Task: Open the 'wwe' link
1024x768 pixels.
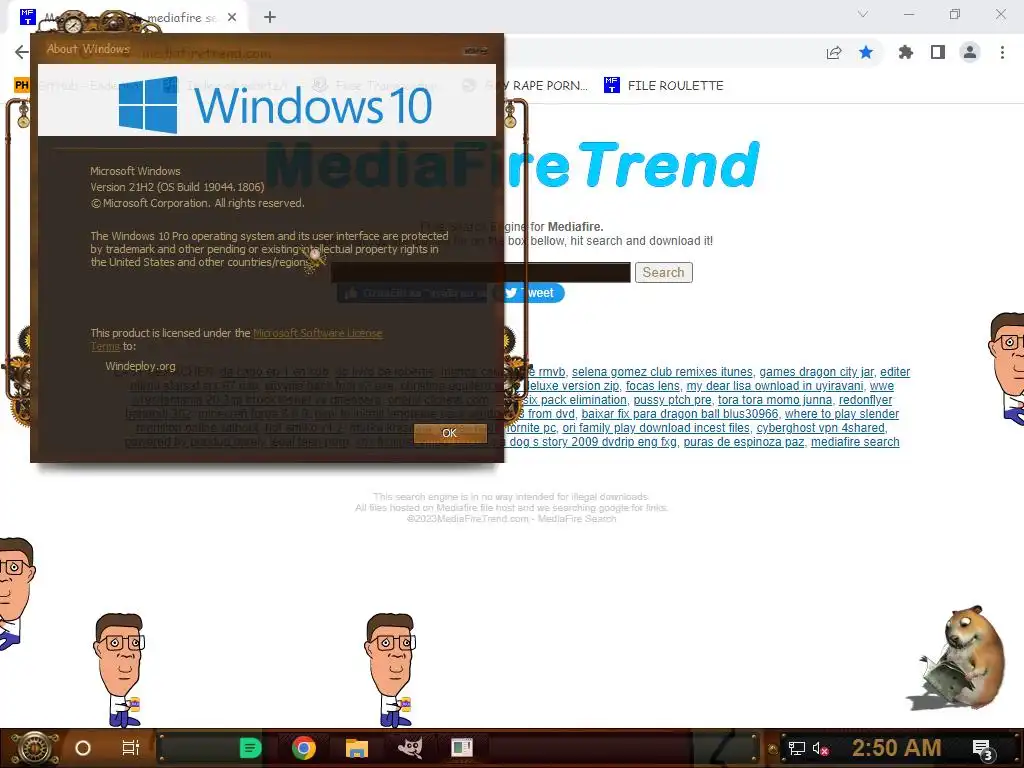Action: pos(882,386)
